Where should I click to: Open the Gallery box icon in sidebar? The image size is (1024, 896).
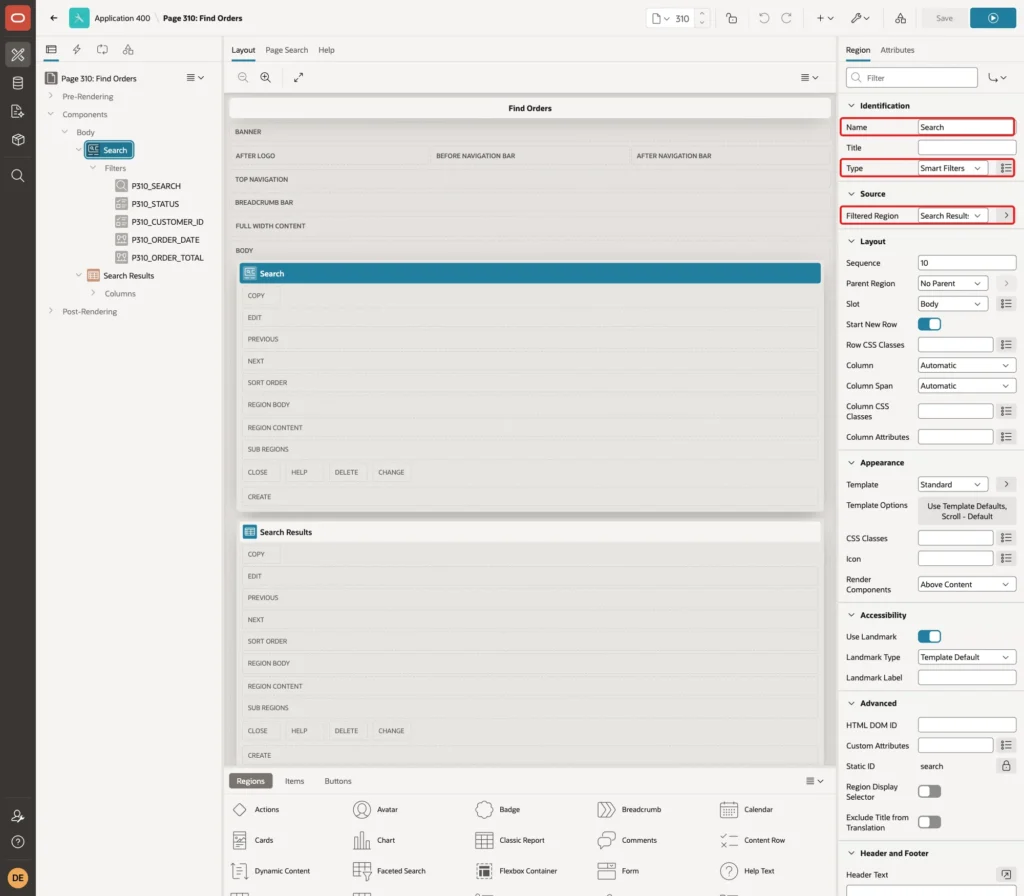(x=18, y=139)
